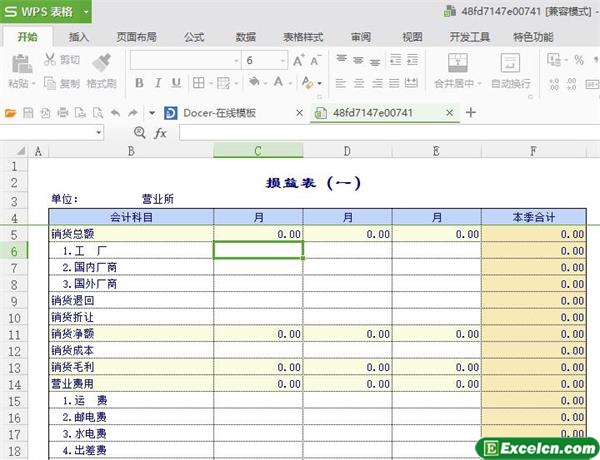This screenshot has height=460, width=600.
Task: Click the increase indent icon
Action: click(412, 60)
